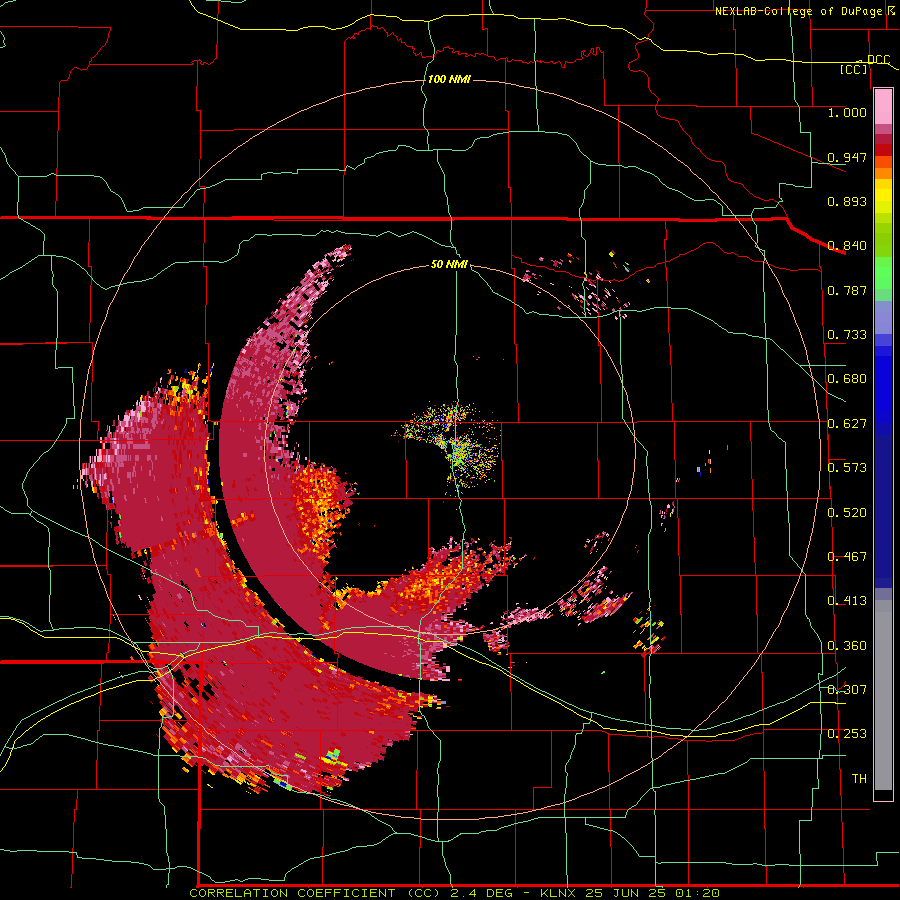Click the 0.573 scale value
The height and width of the screenshot is (900, 900).
click(x=847, y=468)
